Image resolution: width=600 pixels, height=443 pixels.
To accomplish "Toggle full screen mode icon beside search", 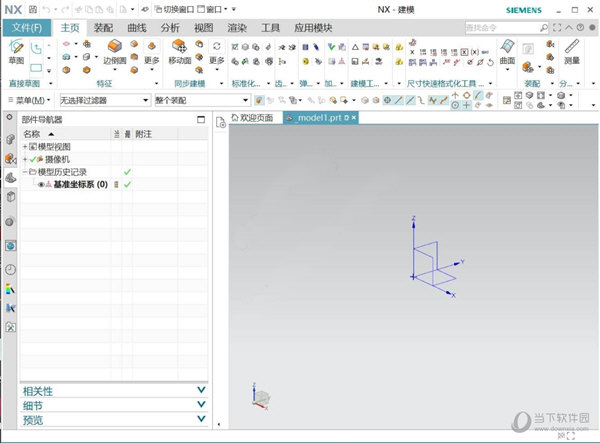I will (x=557, y=28).
